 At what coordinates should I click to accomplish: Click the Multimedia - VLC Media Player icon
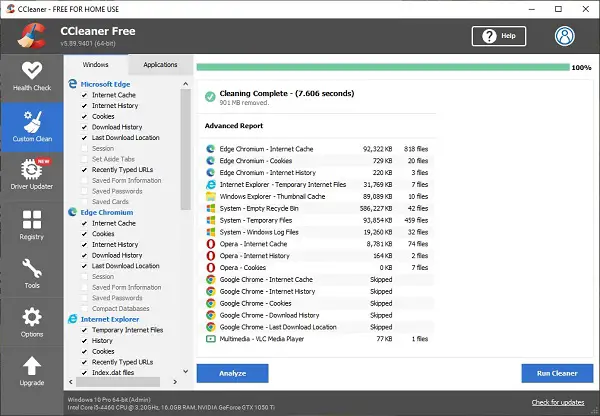[x=210, y=339]
